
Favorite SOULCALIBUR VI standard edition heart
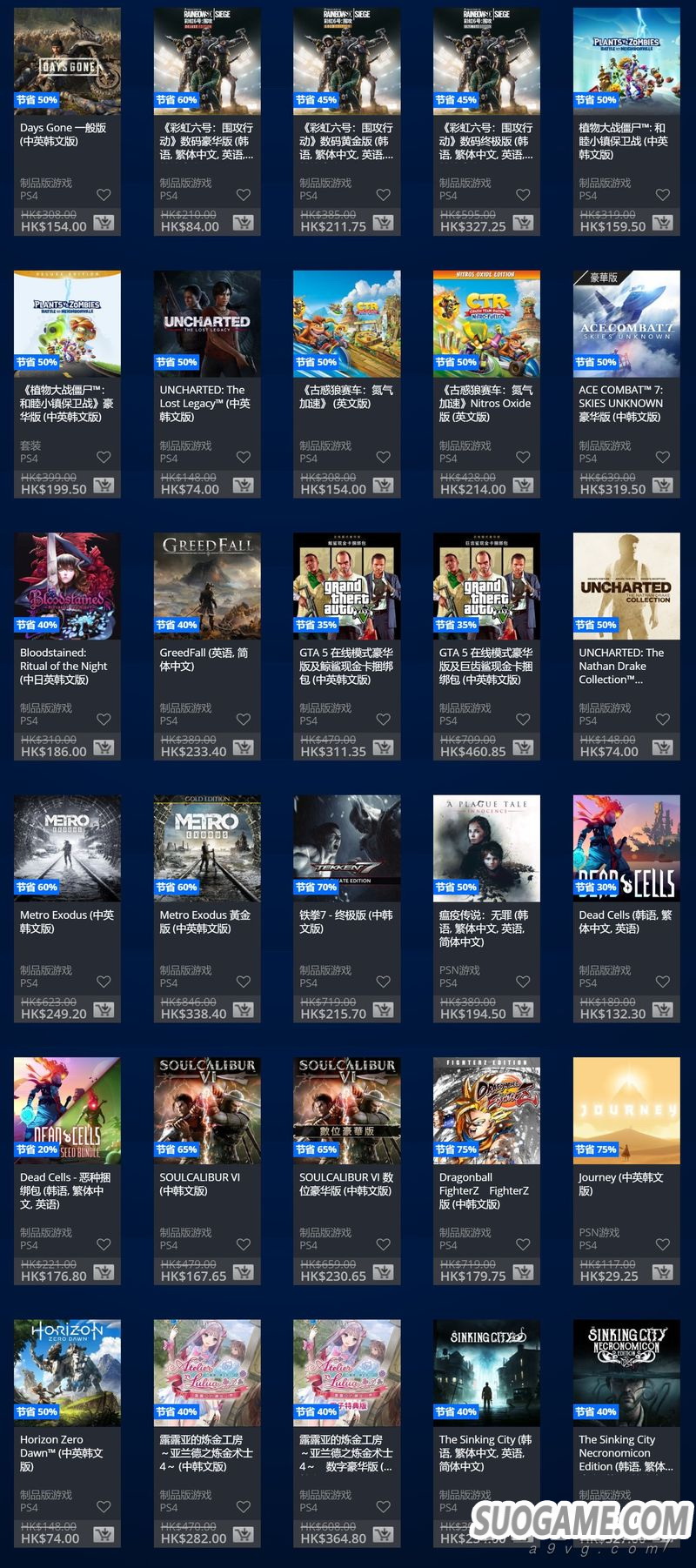[244, 1244]
